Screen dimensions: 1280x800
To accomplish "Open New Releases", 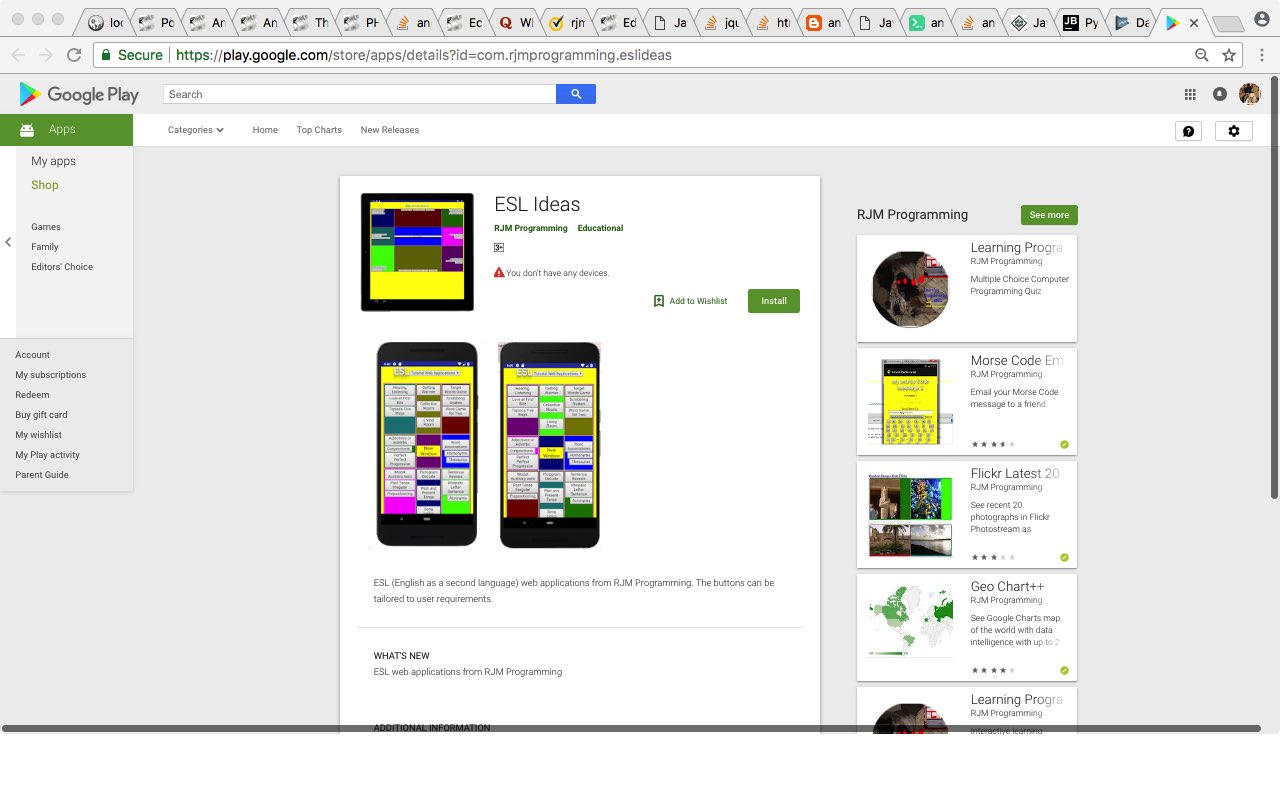I will tap(390, 130).
